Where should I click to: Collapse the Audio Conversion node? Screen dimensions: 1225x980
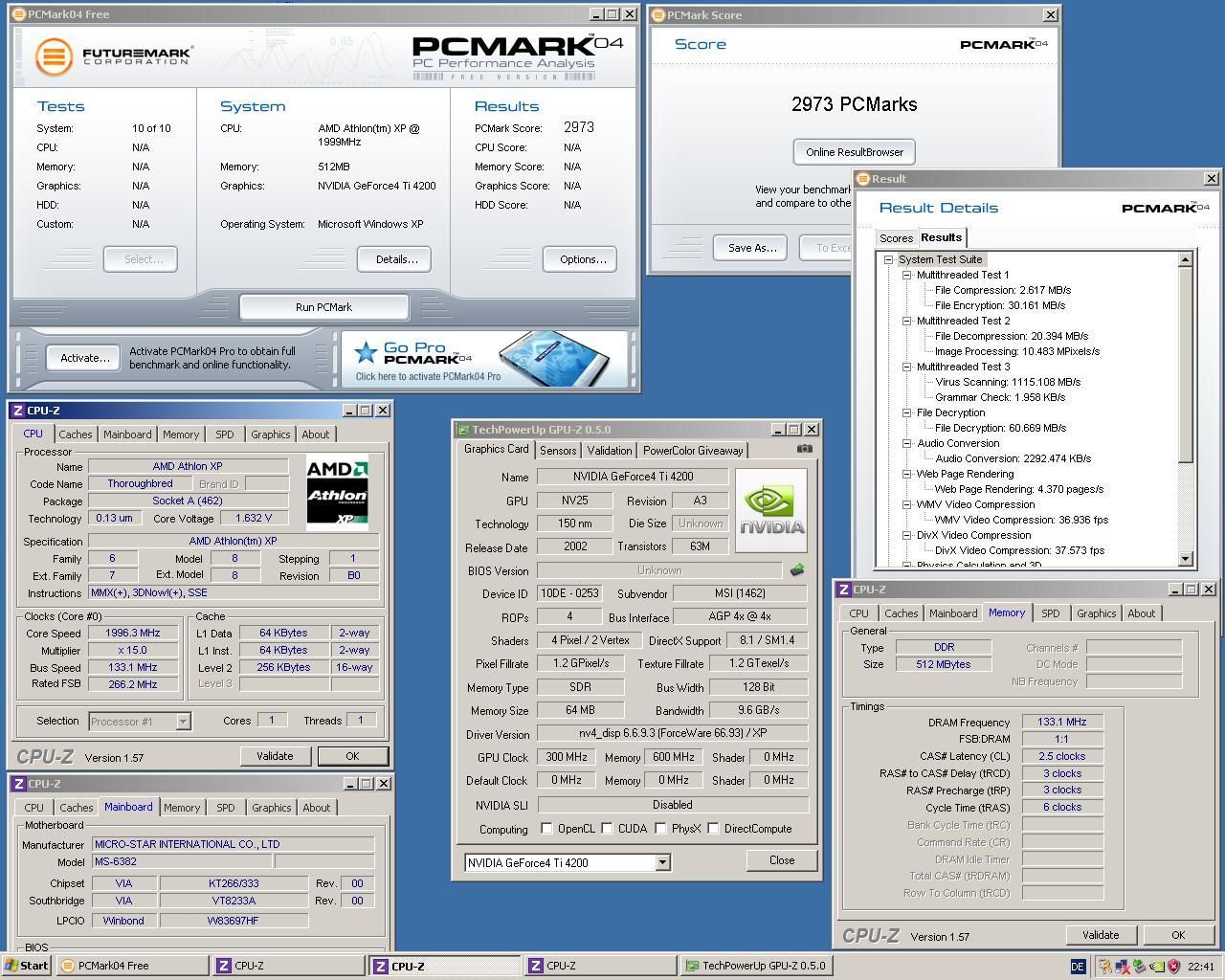click(x=906, y=443)
